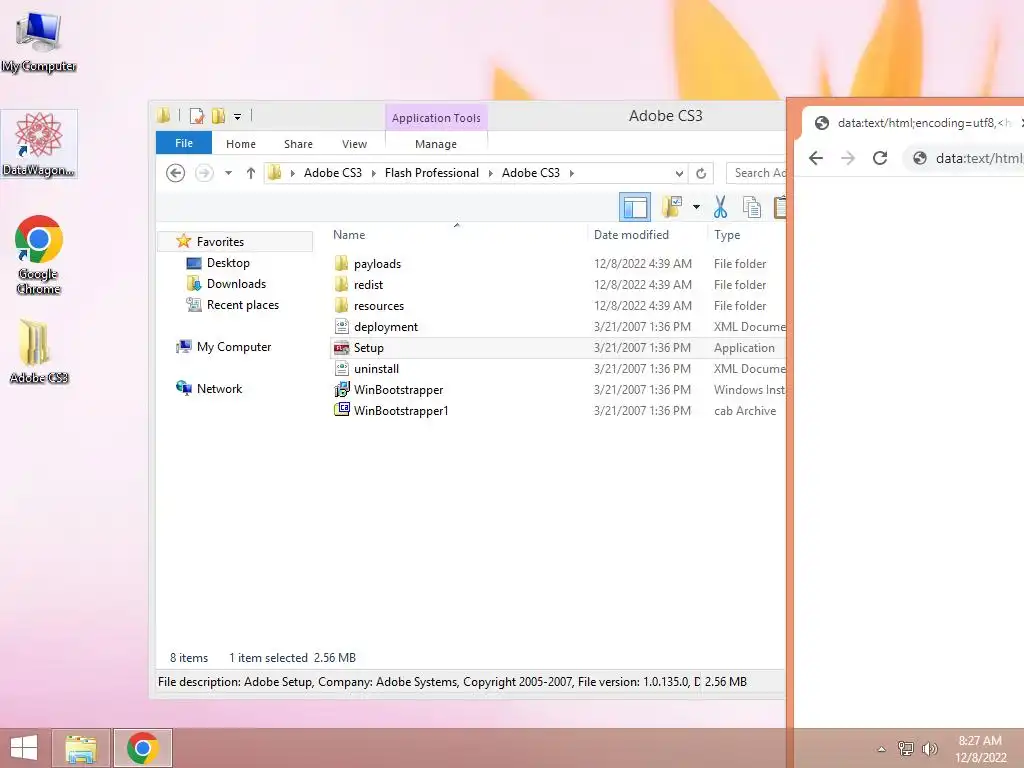Select the Application Tools contextual tab

[436, 118]
